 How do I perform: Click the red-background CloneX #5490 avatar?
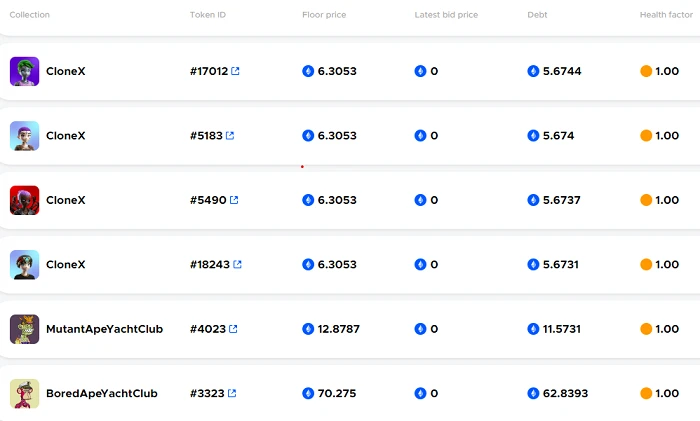[x=25, y=200]
